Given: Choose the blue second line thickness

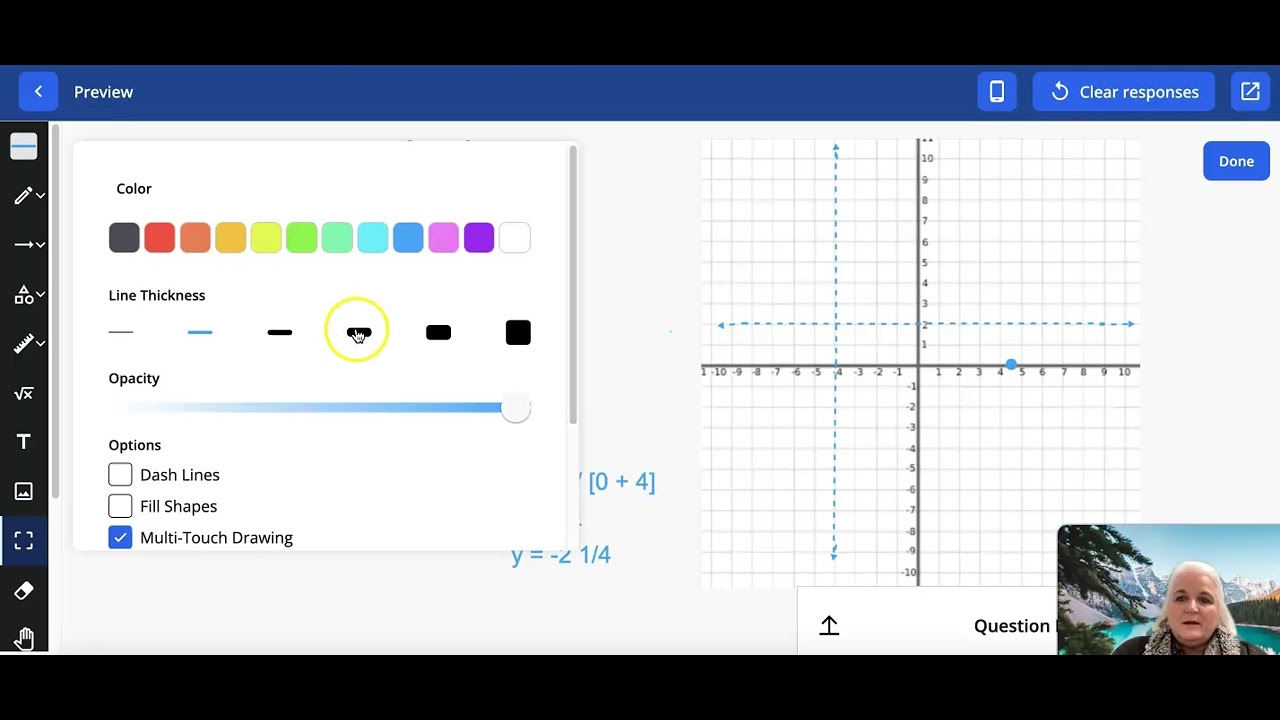Looking at the screenshot, I should [x=200, y=332].
